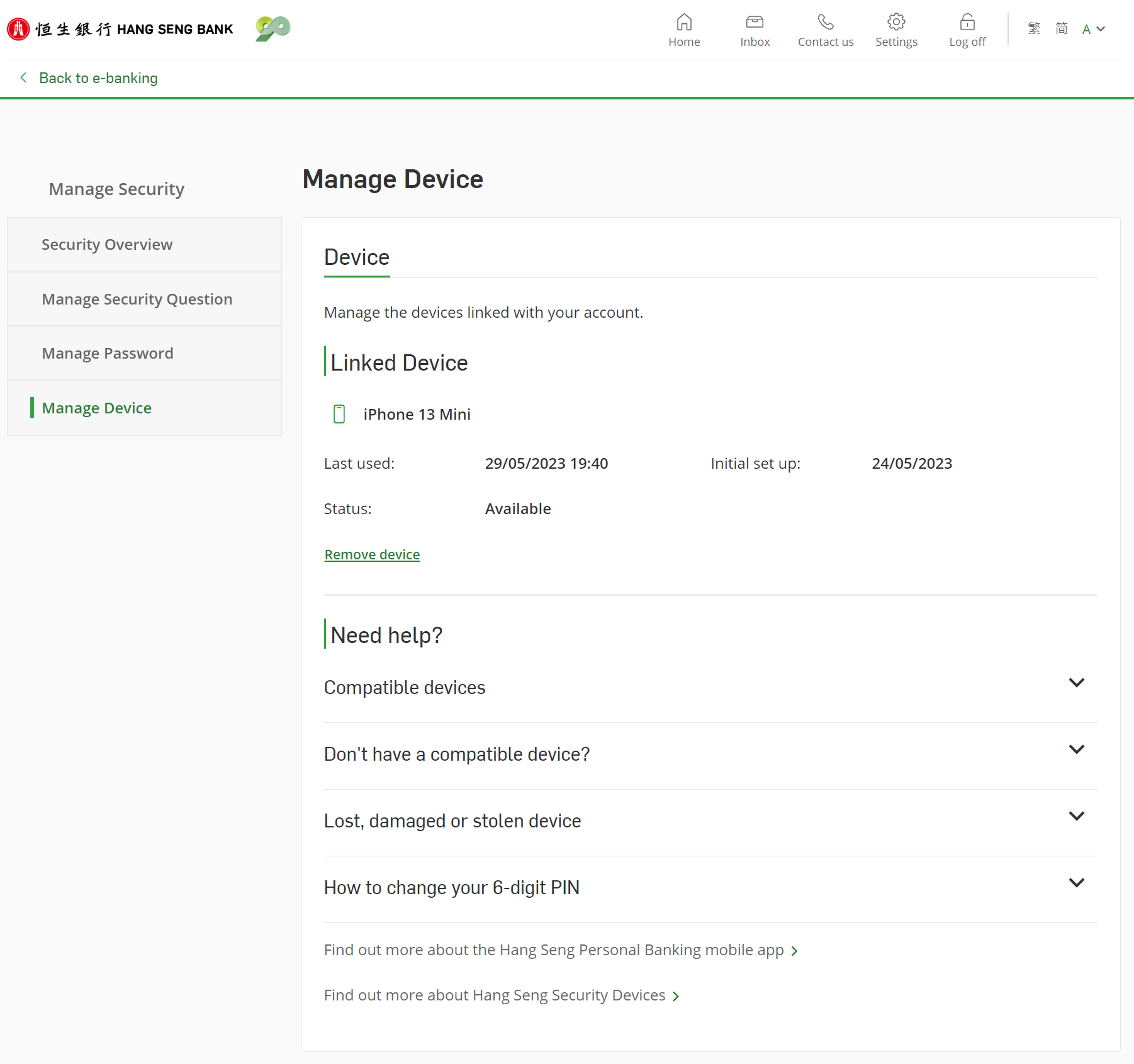This screenshot has width=1134, height=1064.
Task: Click the Home icon in header
Action: coord(684,23)
